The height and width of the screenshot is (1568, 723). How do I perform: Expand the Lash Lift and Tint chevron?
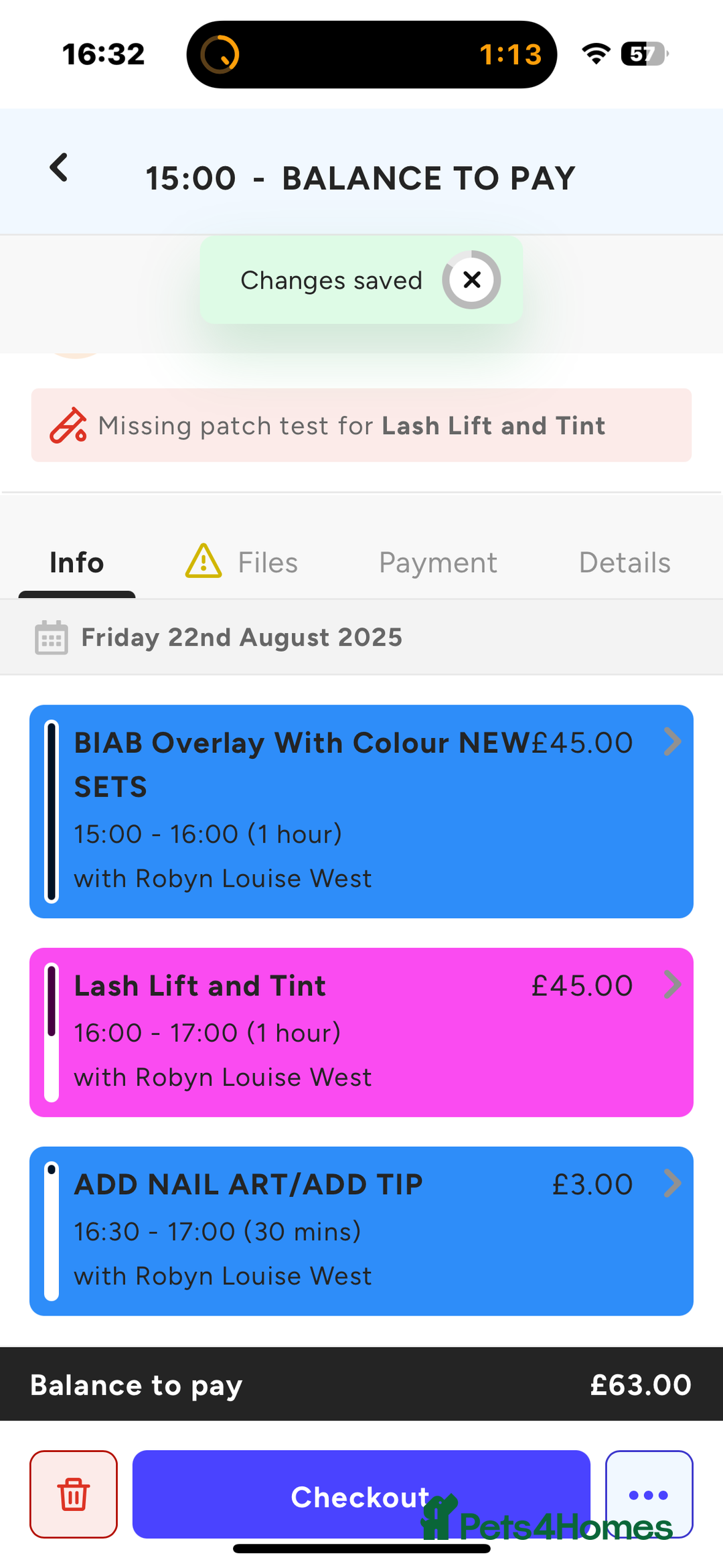click(x=672, y=985)
